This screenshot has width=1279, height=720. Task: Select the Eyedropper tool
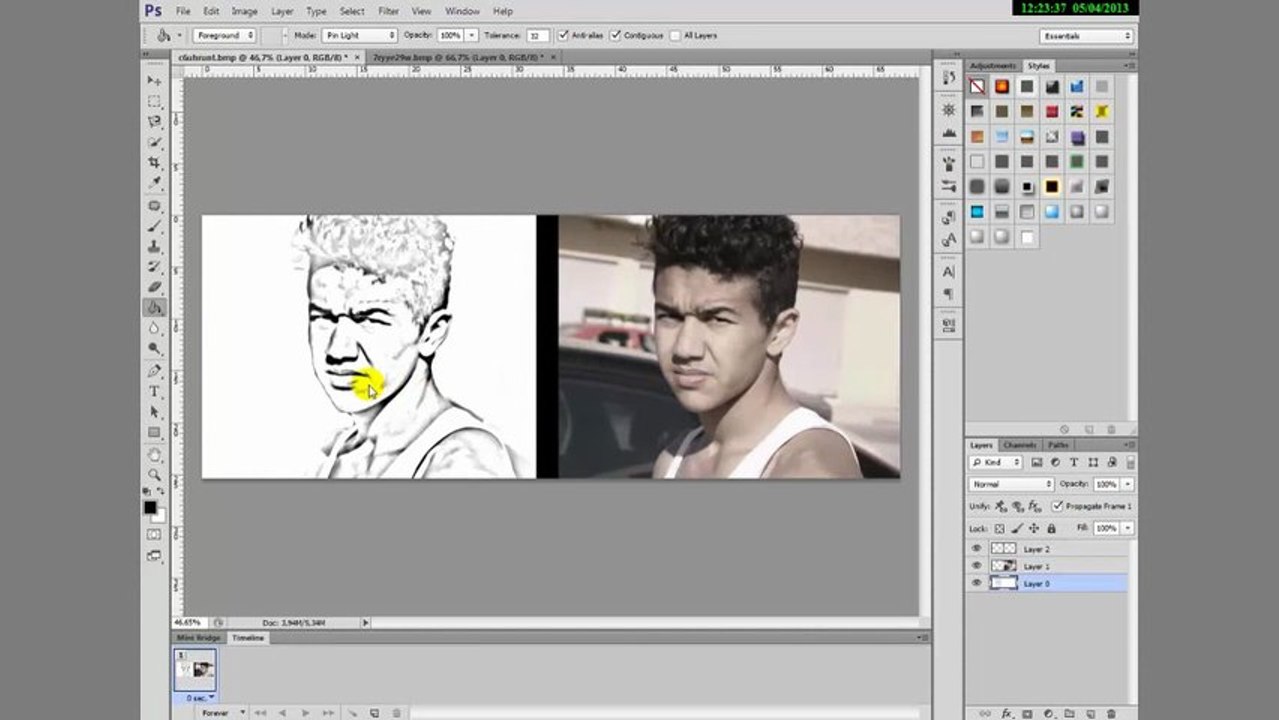(154, 184)
